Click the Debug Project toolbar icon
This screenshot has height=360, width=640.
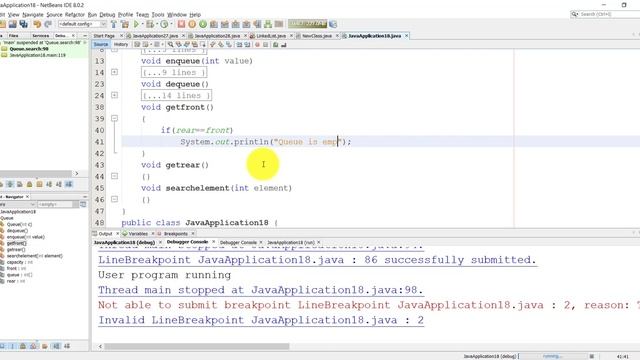coord(150,24)
